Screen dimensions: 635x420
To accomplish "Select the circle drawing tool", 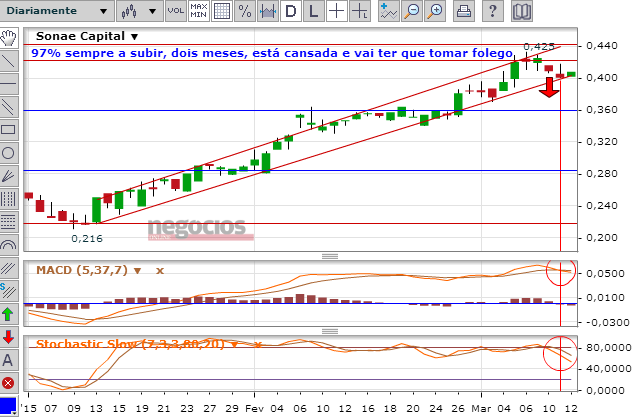I will (x=9, y=153).
